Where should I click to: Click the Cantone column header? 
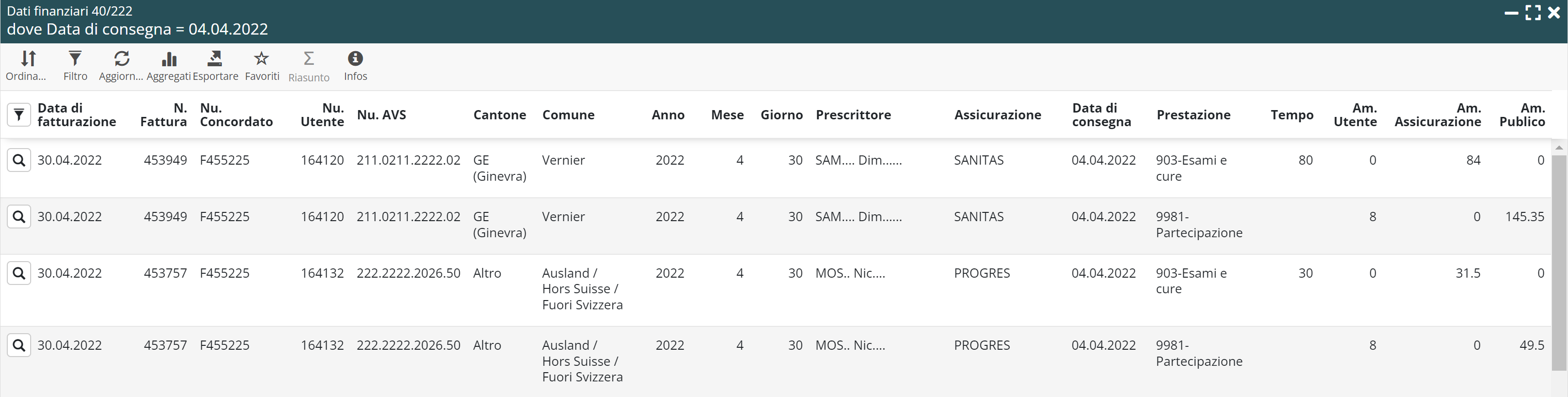[x=499, y=114]
